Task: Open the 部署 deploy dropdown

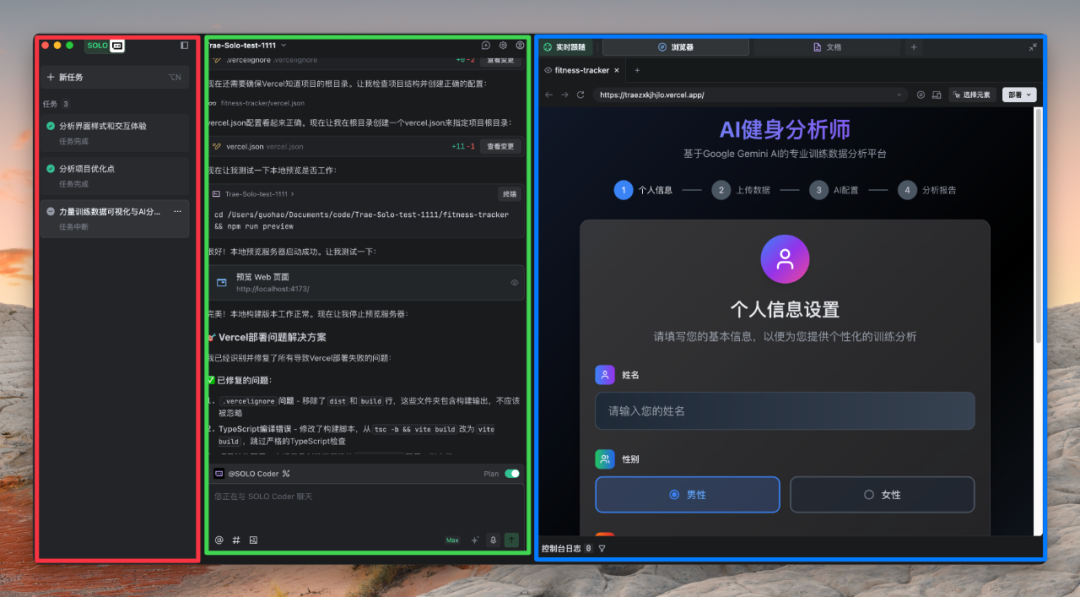Action: (x=1018, y=94)
